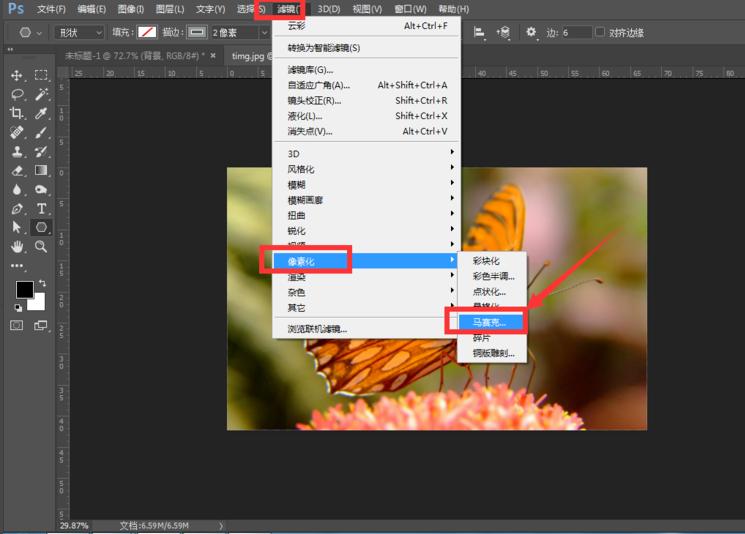Select the Lasso tool
The height and width of the screenshot is (534, 745).
[17, 95]
